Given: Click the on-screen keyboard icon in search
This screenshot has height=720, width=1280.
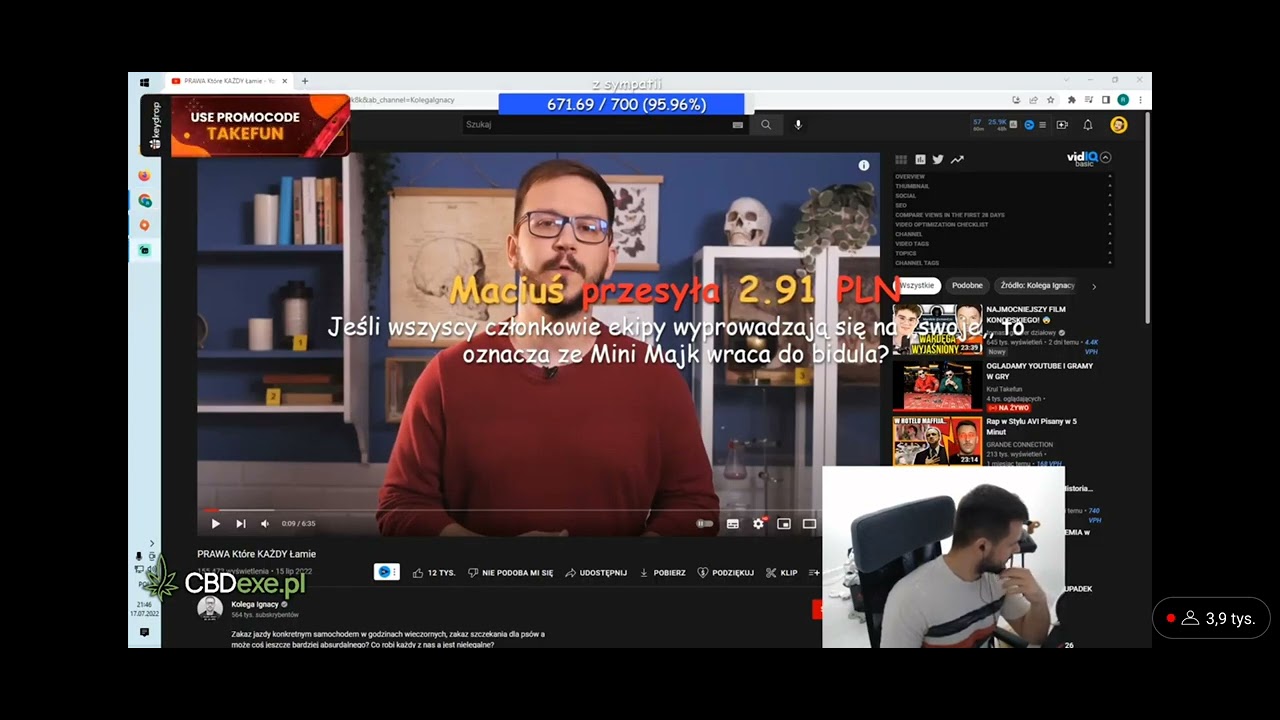Looking at the screenshot, I should click(x=738, y=125).
